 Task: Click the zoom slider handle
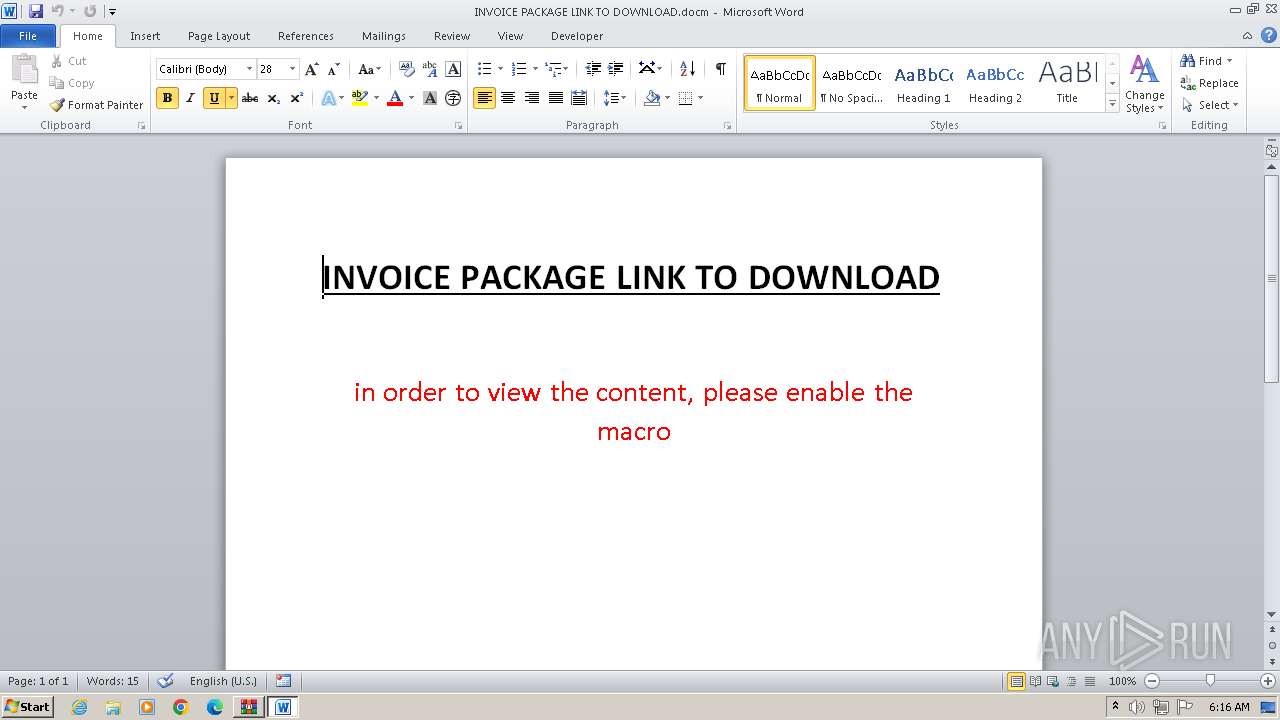coord(1210,681)
